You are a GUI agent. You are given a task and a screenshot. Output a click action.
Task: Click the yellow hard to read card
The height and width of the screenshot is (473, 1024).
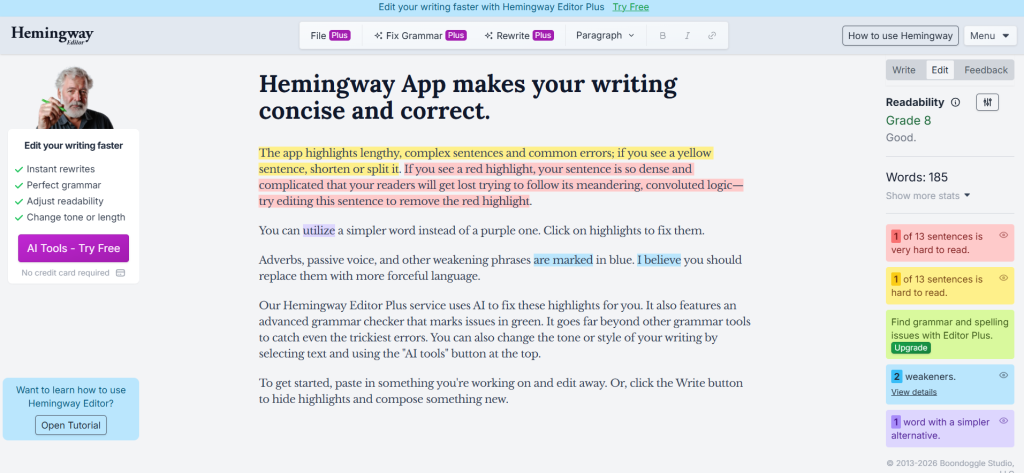(x=950, y=286)
